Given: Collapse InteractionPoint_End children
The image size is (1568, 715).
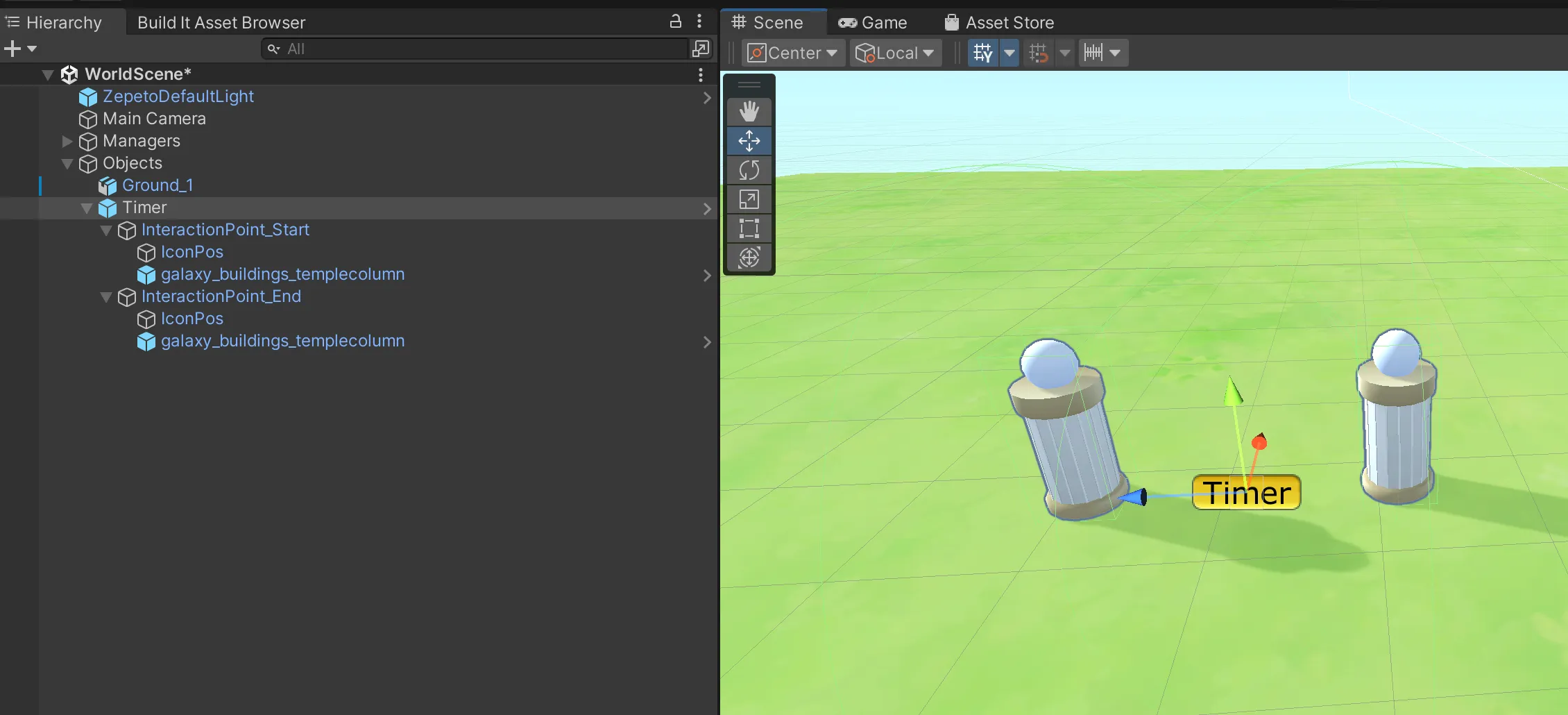Looking at the screenshot, I should [106, 297].
